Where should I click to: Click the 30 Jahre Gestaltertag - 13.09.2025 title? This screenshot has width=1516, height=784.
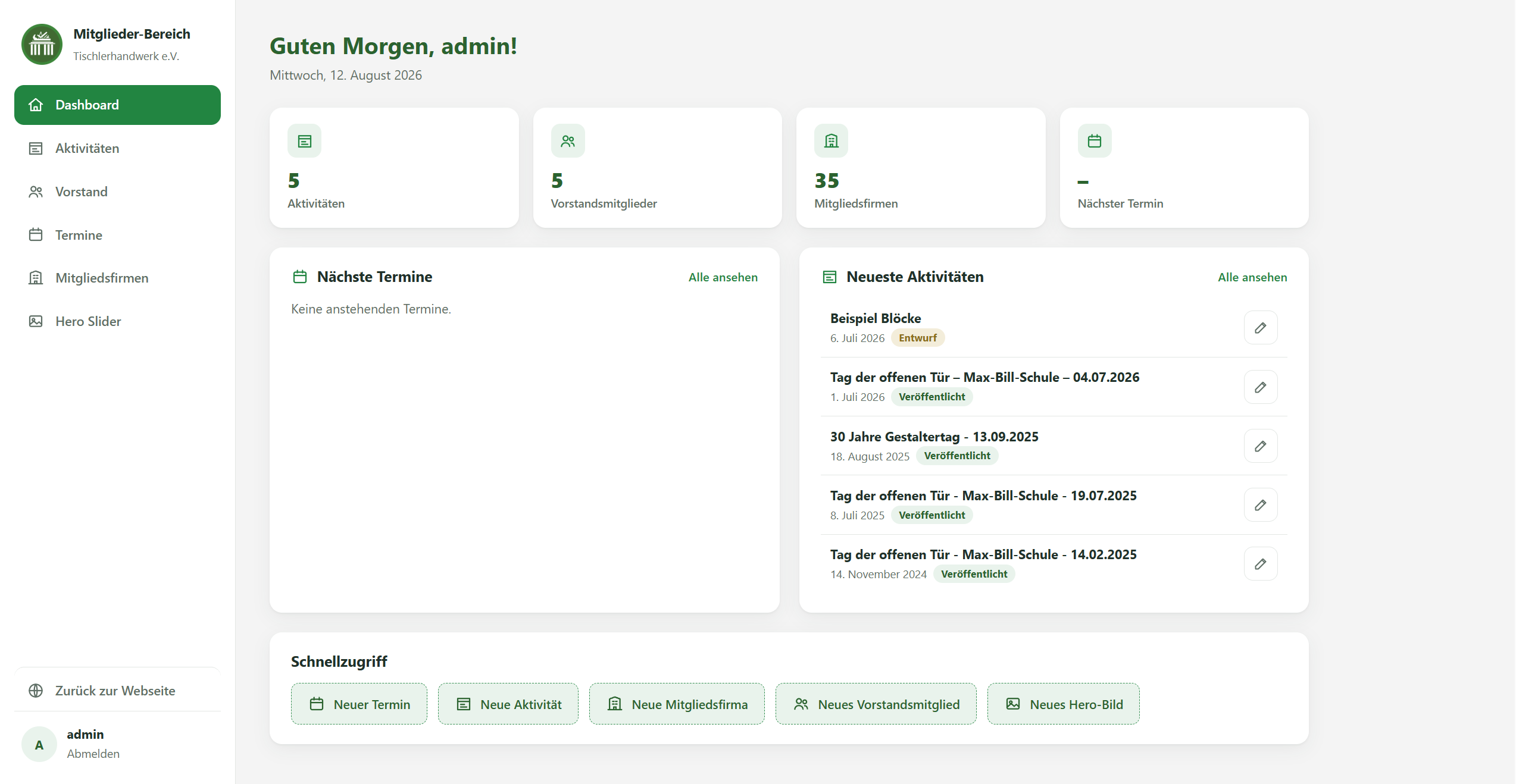(934, 437)
